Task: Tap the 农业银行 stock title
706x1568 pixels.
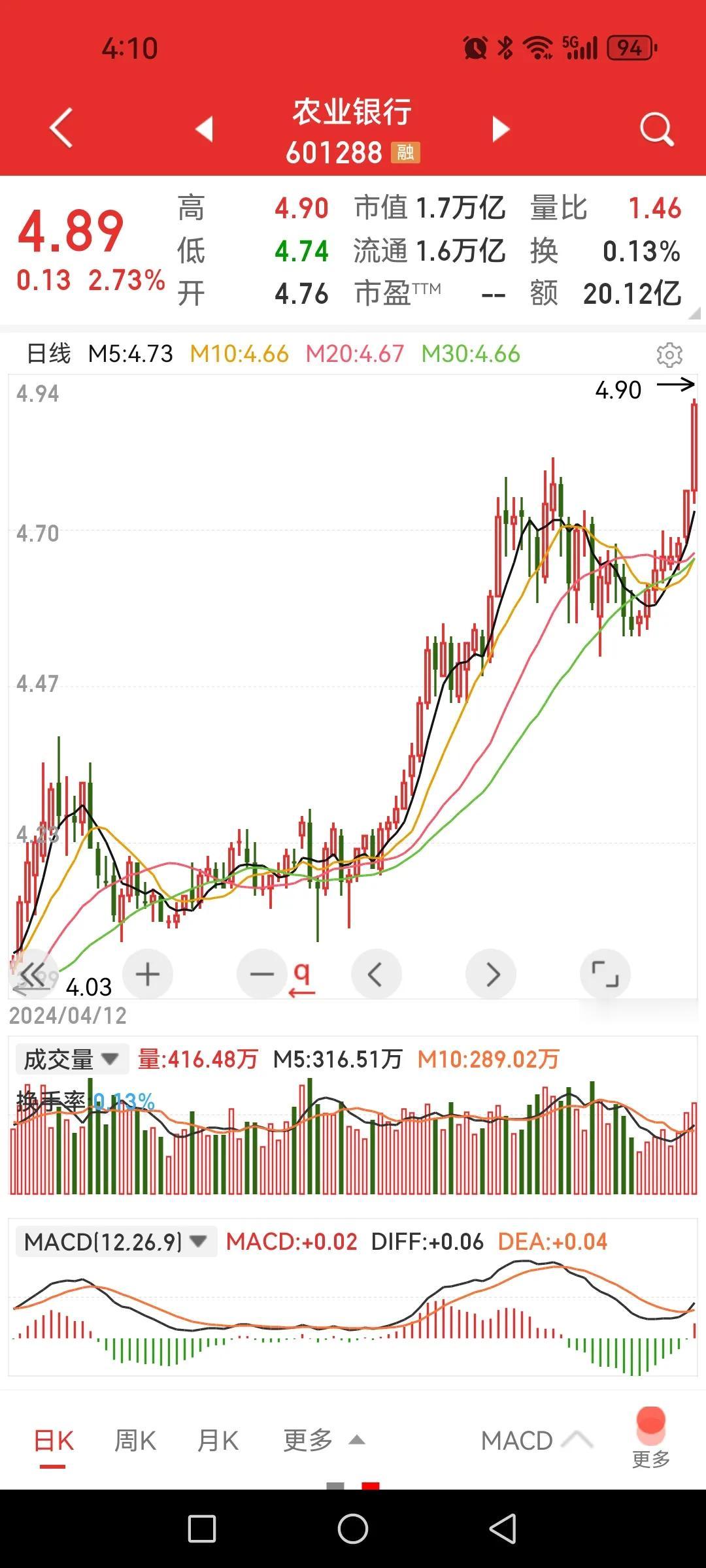Action: [352, 112]
